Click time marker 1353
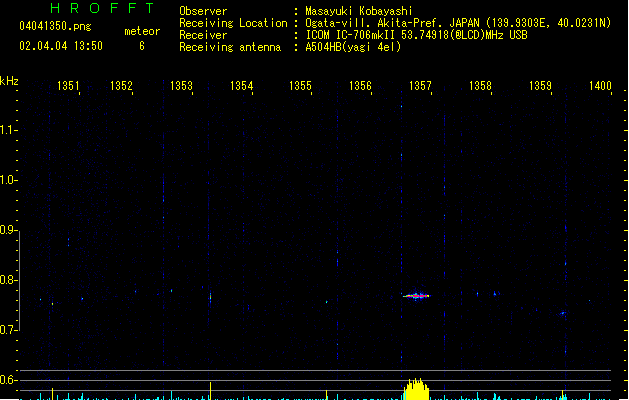This screenshot has height=400, width=629. coord(181,86)
